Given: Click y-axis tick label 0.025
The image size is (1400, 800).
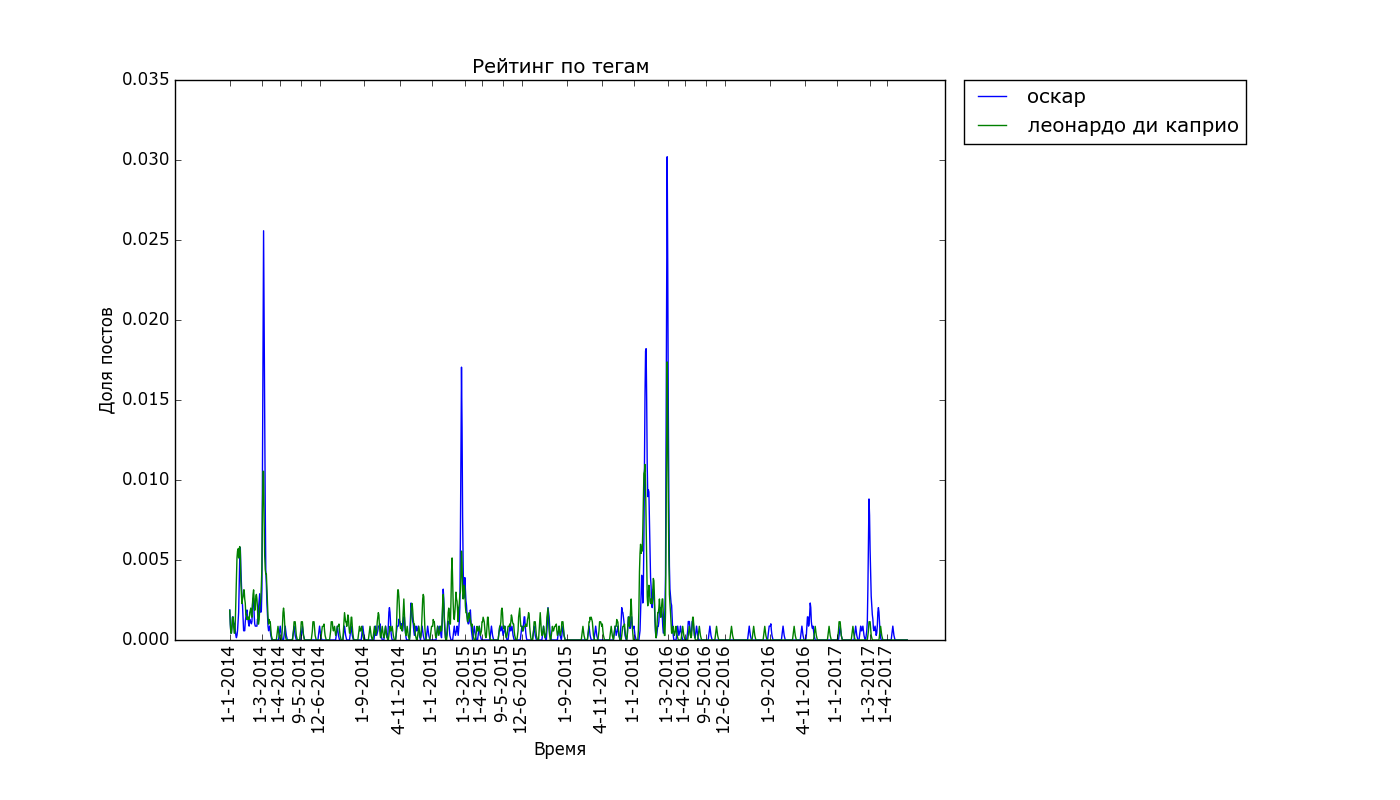Looking at the screenshot, I should point(145,240).
